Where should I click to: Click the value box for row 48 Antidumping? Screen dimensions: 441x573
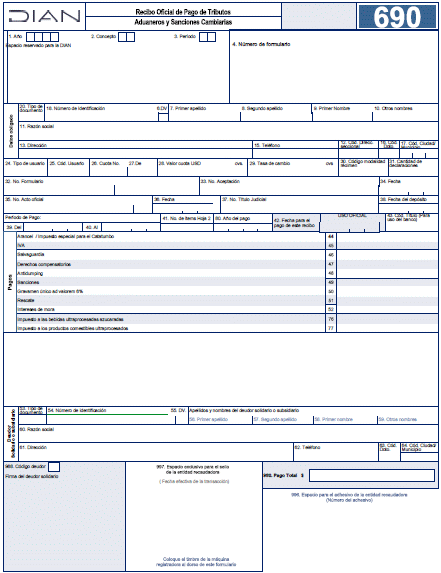point(387,273)
